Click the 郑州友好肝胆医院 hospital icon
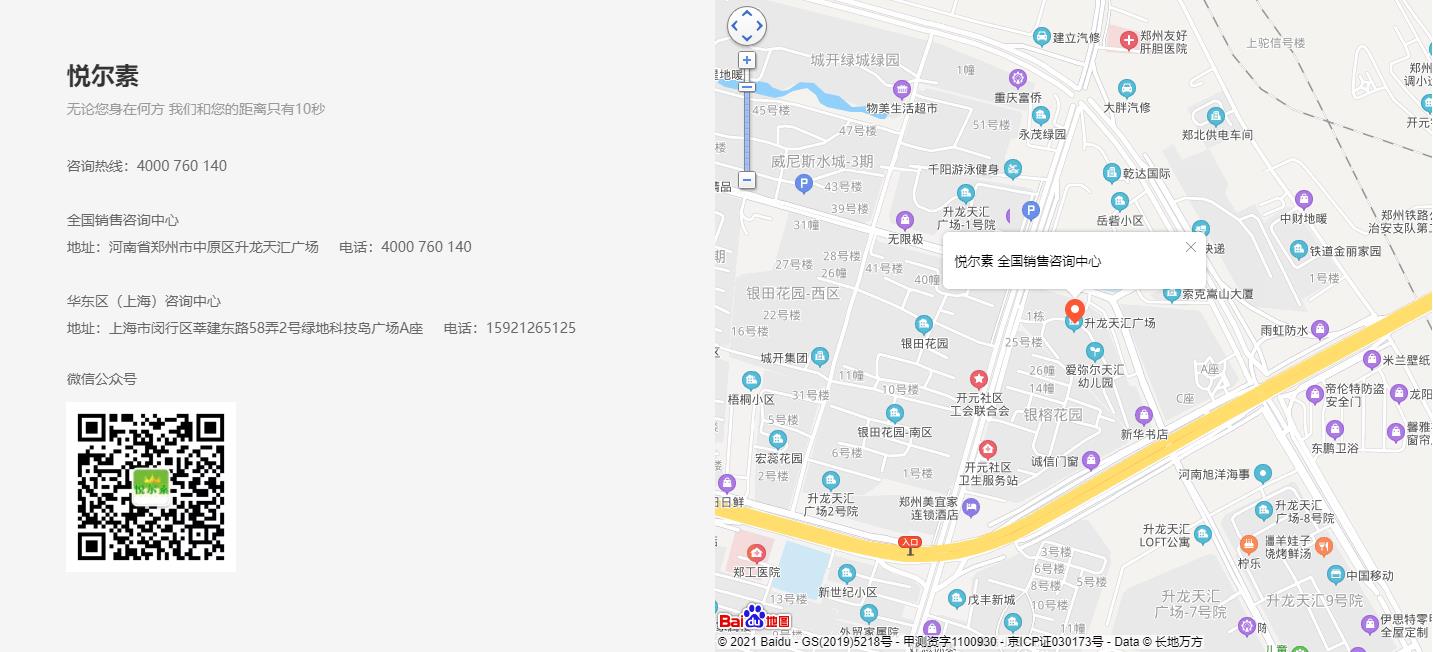 pos(1129,40)
